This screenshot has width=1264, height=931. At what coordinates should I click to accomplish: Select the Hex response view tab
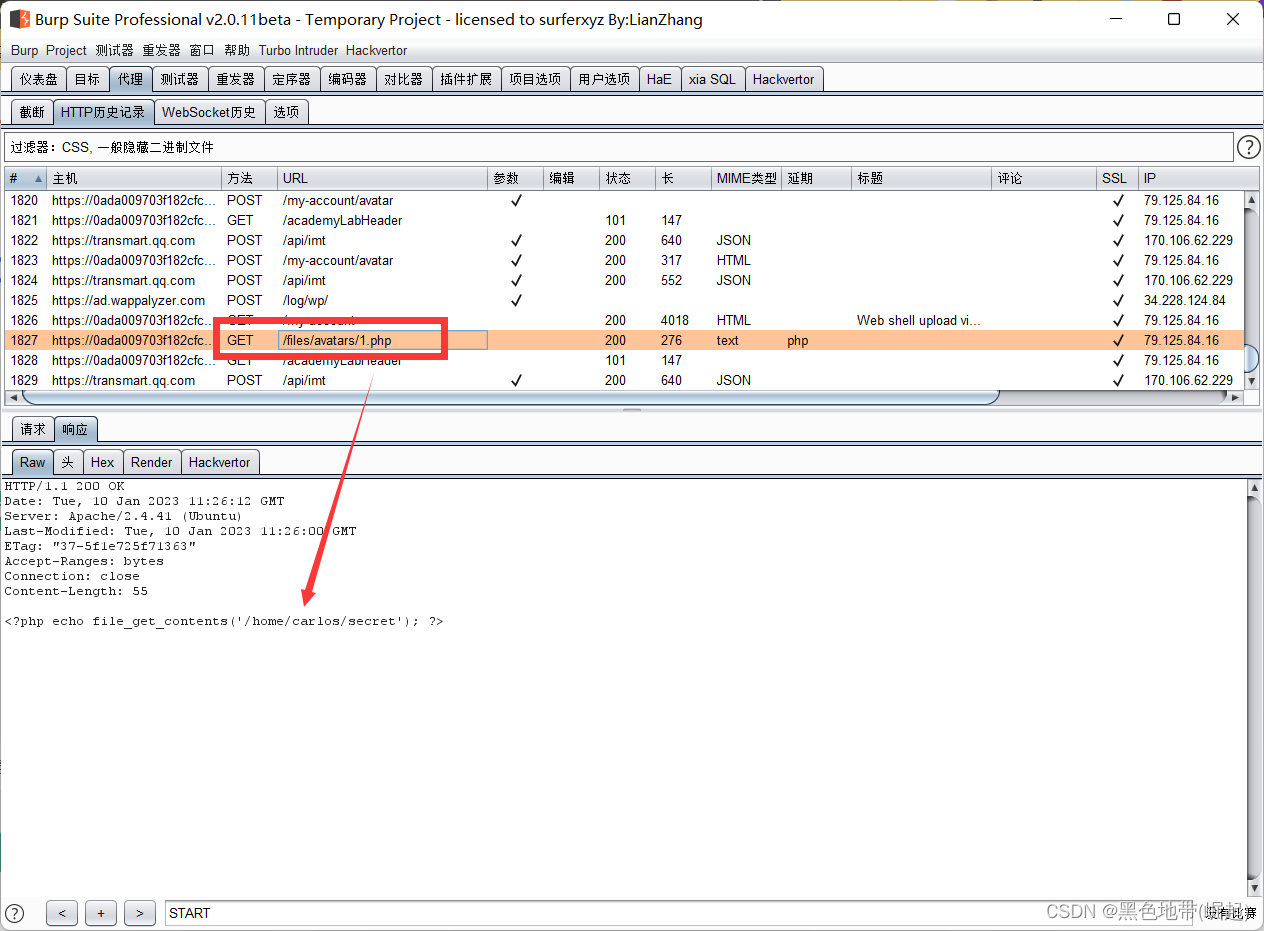102,462
